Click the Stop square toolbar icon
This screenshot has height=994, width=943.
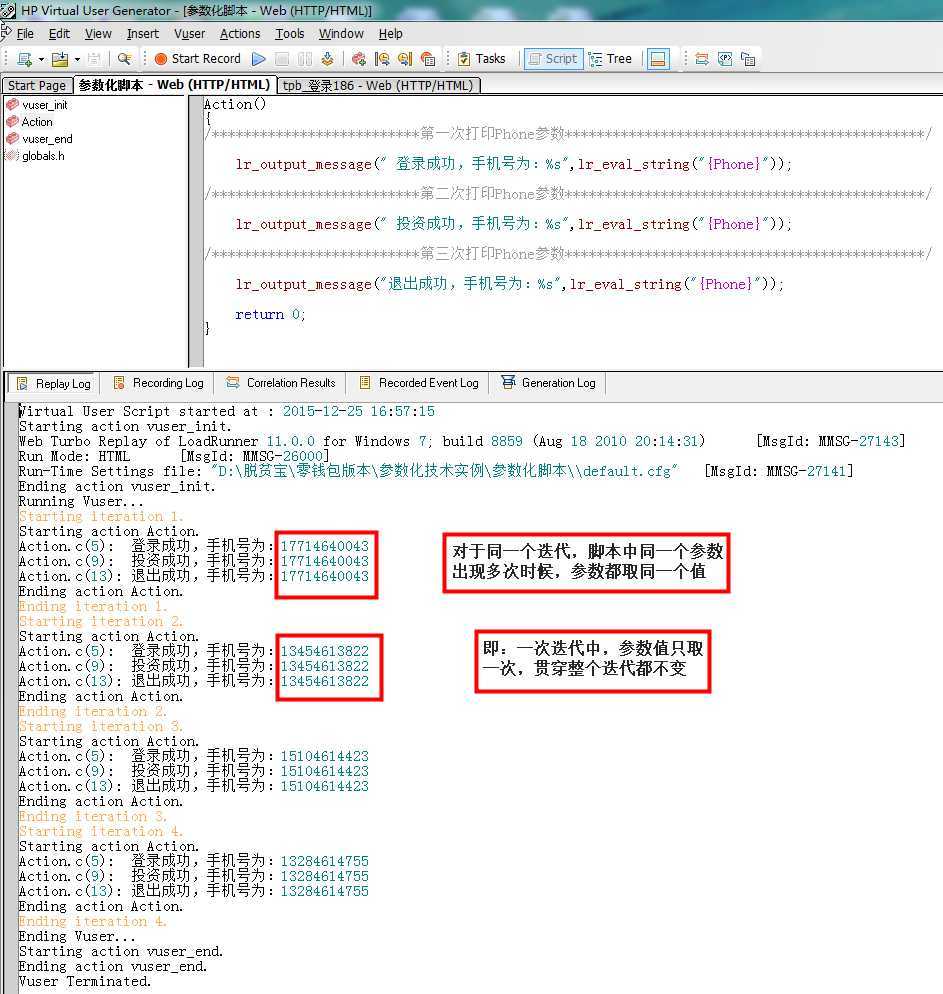pyautogui.click(x=282, y=59)
